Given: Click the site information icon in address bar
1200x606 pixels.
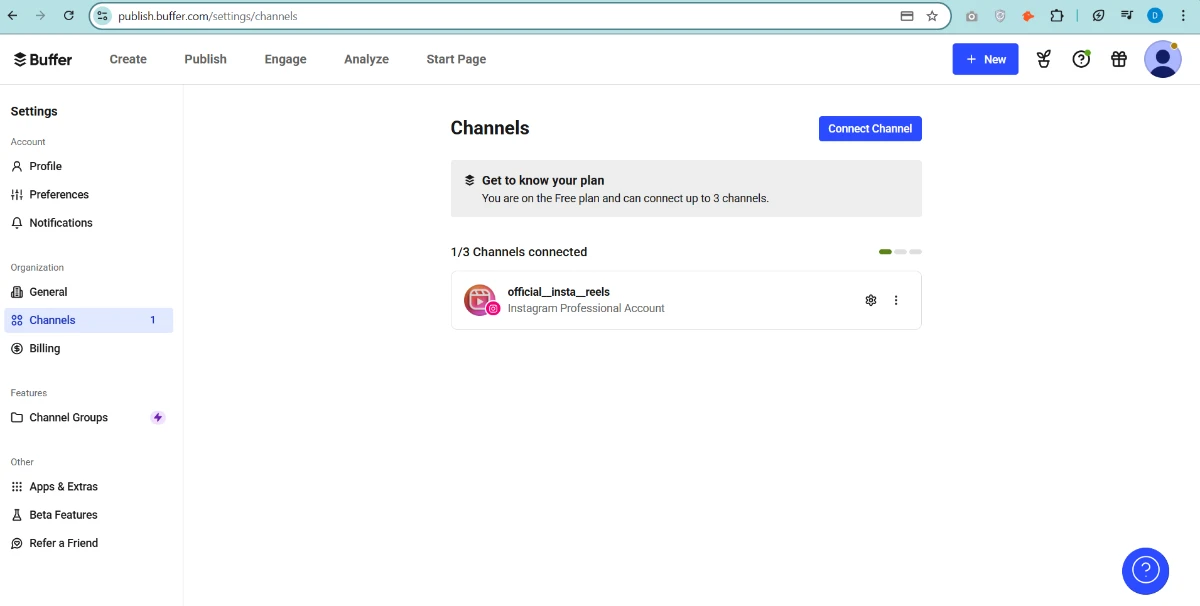Looking at the screenshot, I should 102,16.
